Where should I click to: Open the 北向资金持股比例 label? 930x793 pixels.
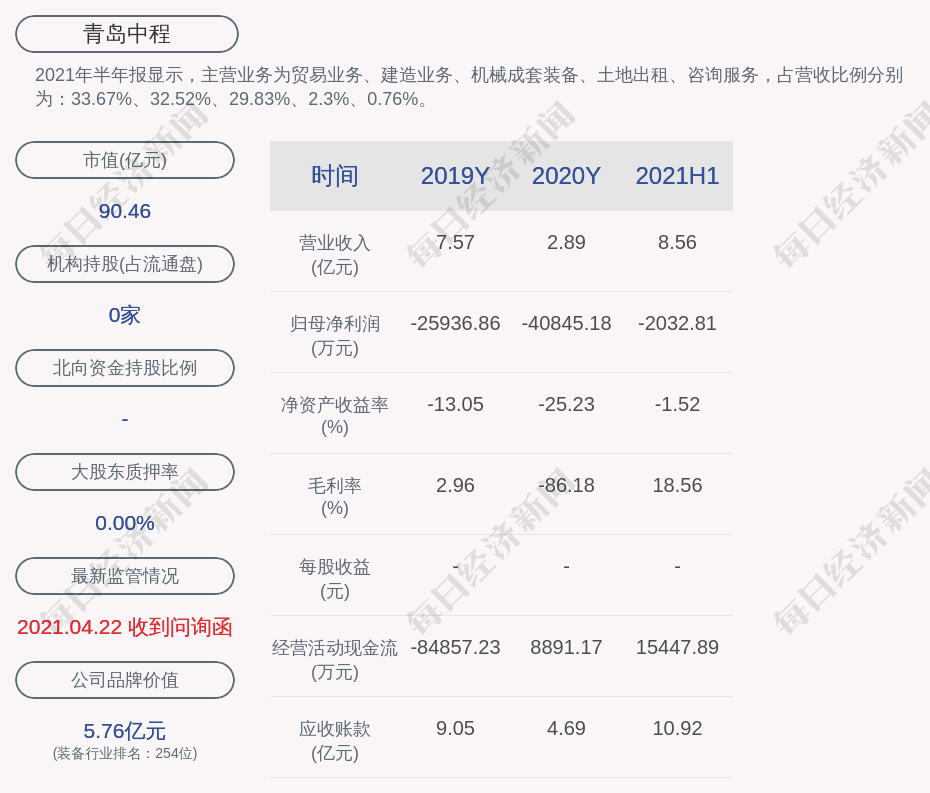click(x=125, y=368)
